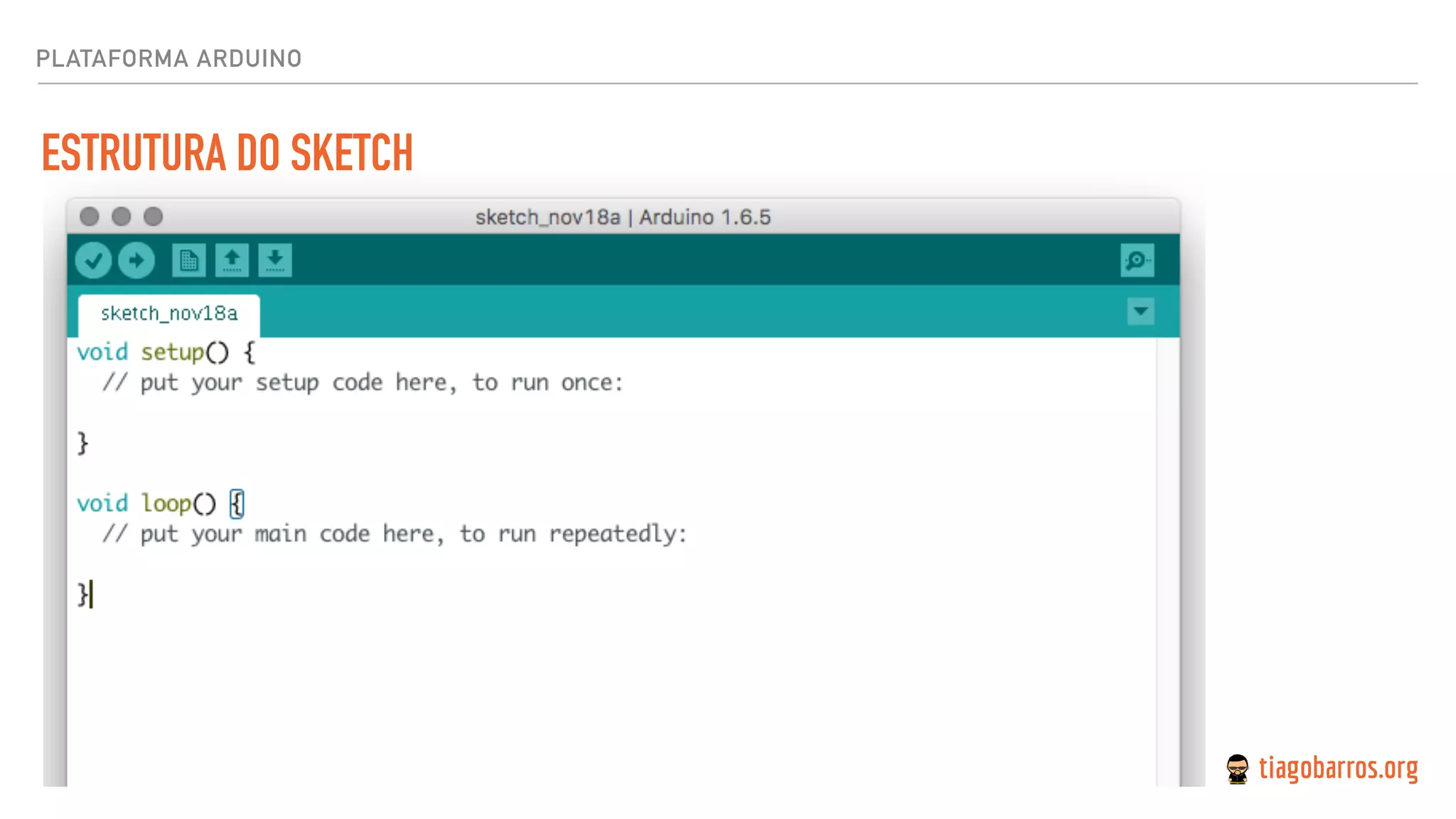Place cursor on the setup function name
Image resolution: width=1456 pixels, height=819 pixels.
pos(172,353)
